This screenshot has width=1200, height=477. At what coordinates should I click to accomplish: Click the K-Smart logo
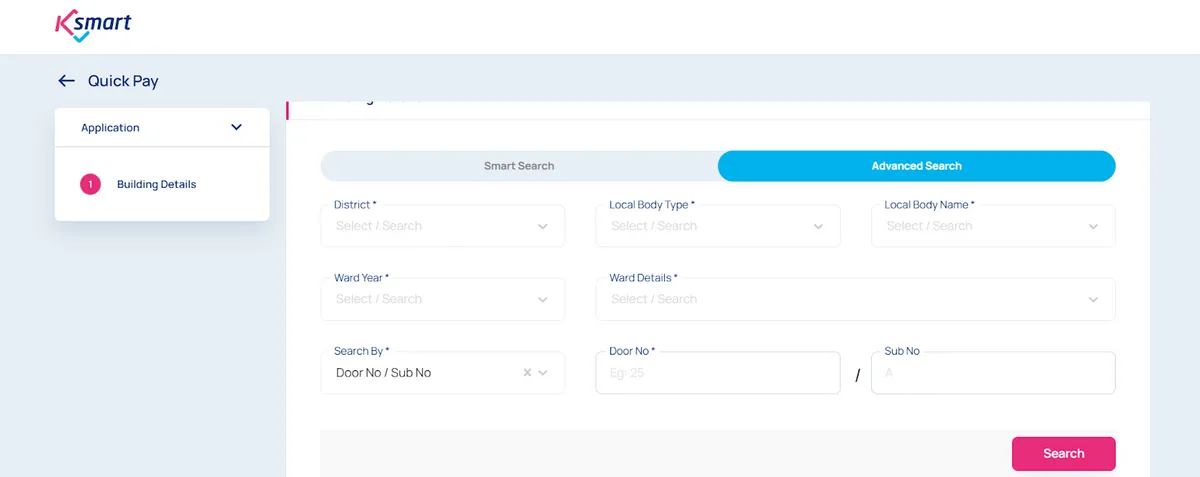click(x=92, y=26)
